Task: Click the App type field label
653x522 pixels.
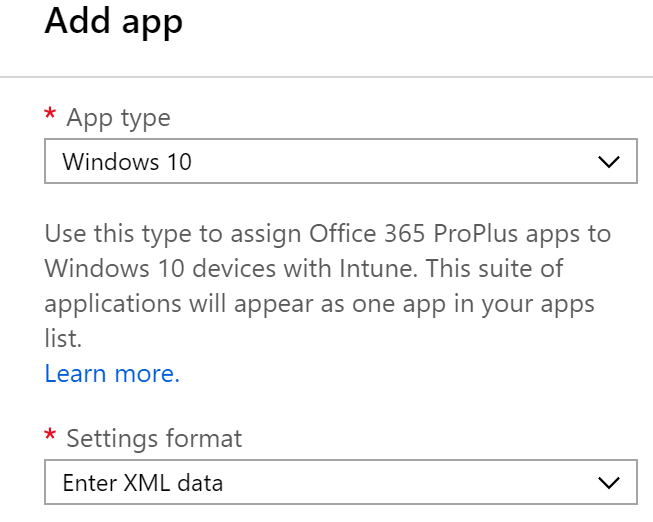Action: pos(119,117)
